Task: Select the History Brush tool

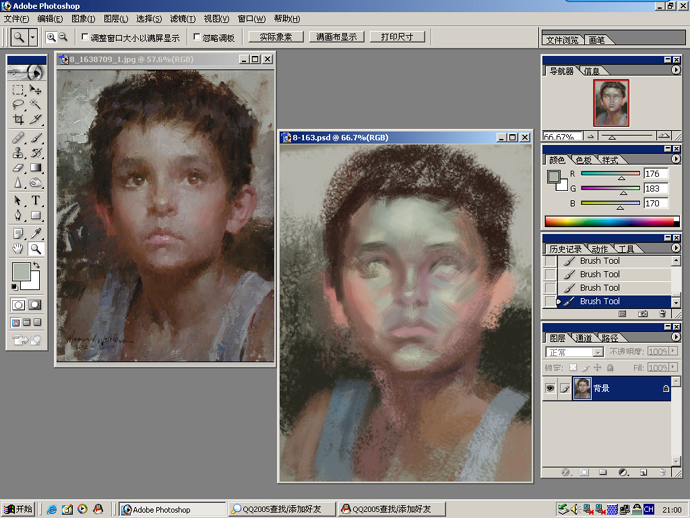Action: click(x=36, y=153)
